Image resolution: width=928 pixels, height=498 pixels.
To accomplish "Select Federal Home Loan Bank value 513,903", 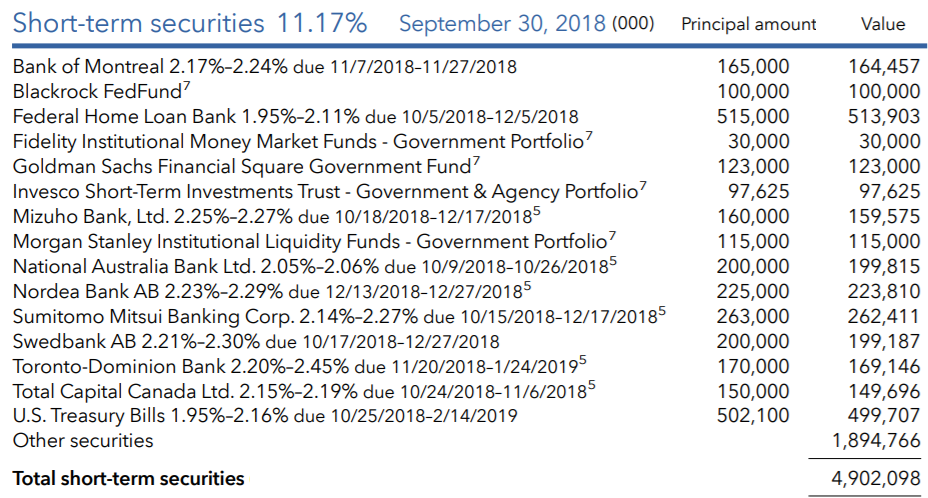I will pos(884,117).
